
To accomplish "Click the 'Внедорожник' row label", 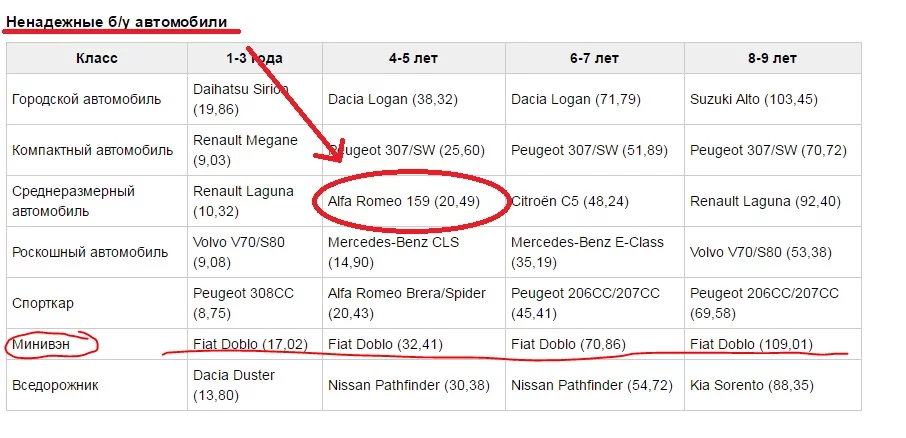I will [x=55, y=384].
